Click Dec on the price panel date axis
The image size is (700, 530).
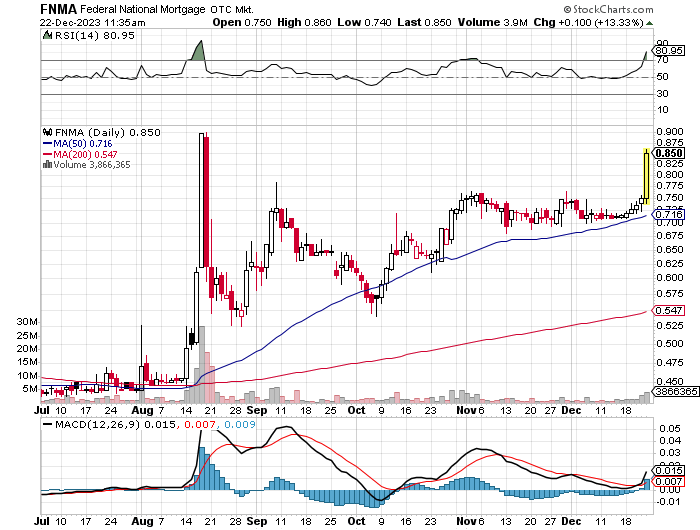(x=571, y=410)
